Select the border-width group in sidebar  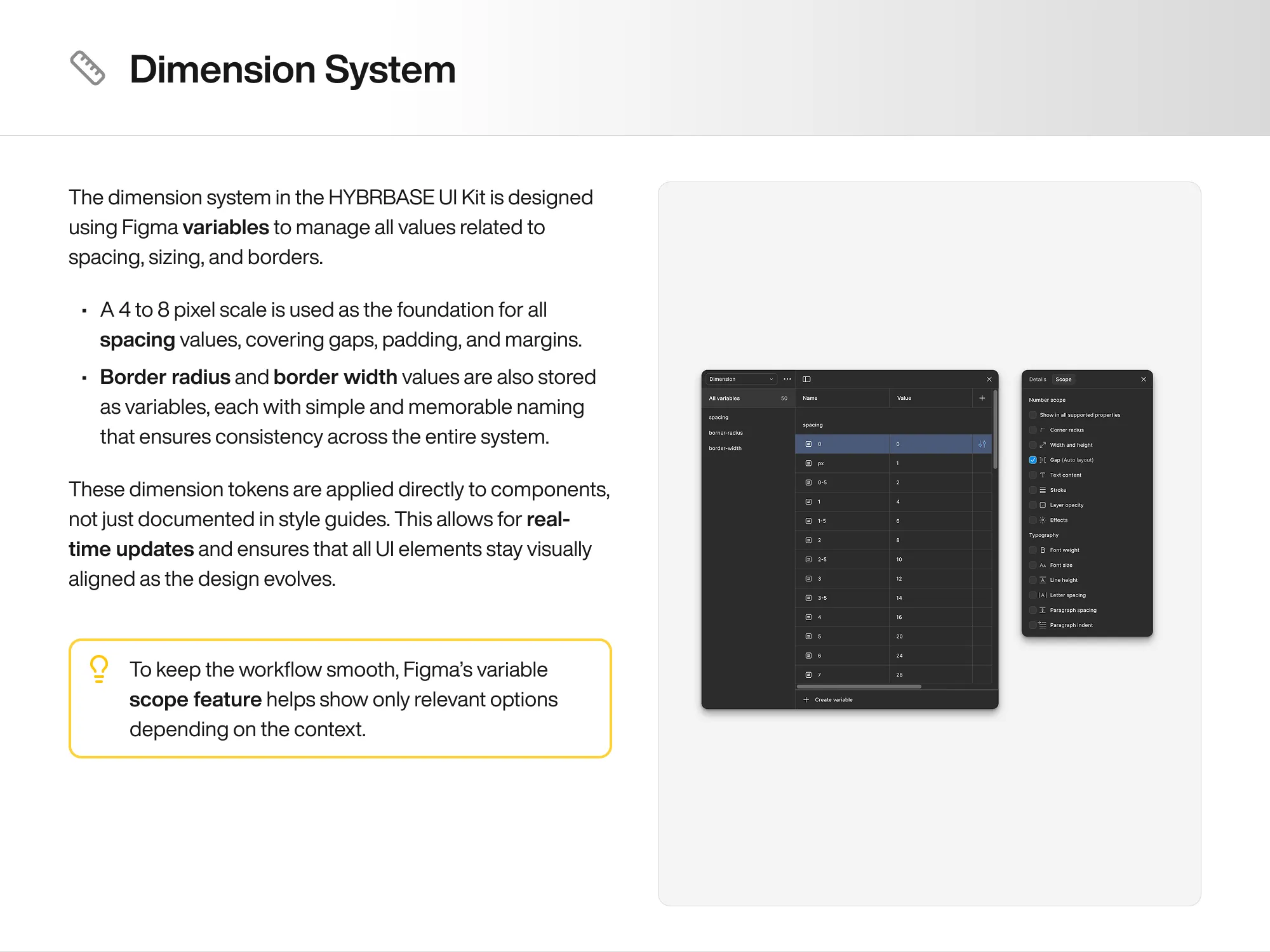pos(725,448)
